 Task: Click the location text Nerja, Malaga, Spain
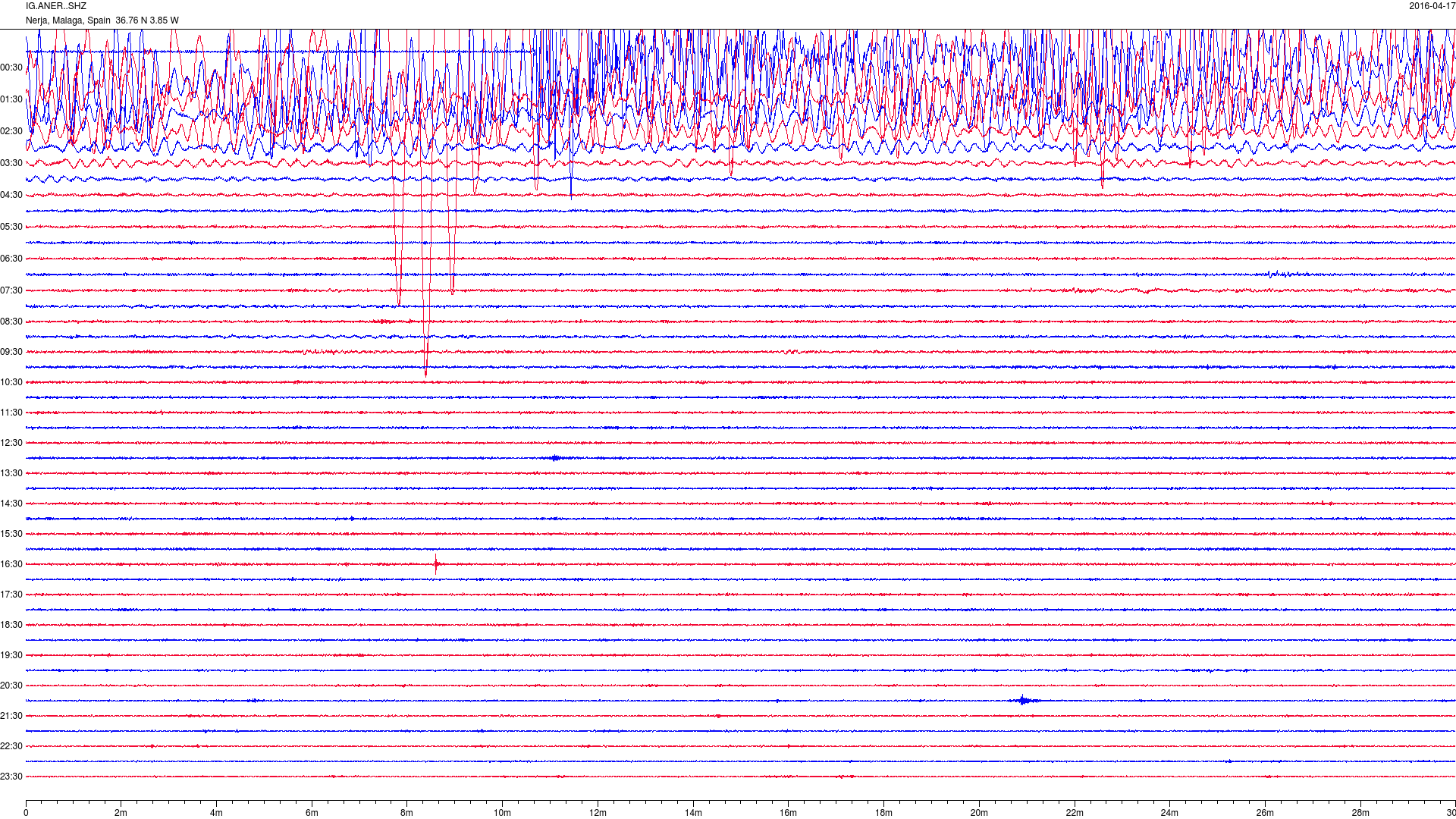[x=68, y=20]
